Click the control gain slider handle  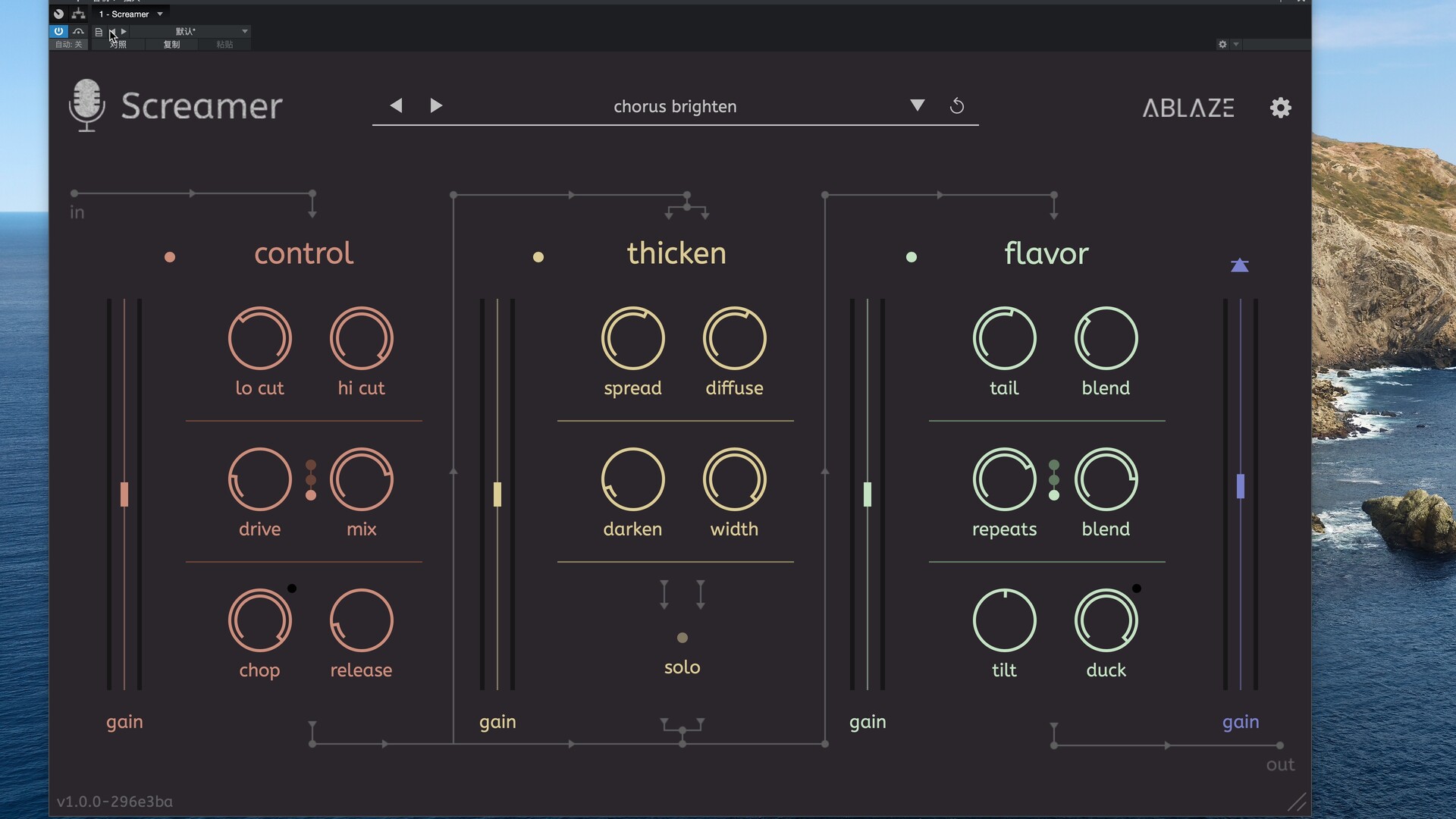pyautogui.click(x=124, y=494)
